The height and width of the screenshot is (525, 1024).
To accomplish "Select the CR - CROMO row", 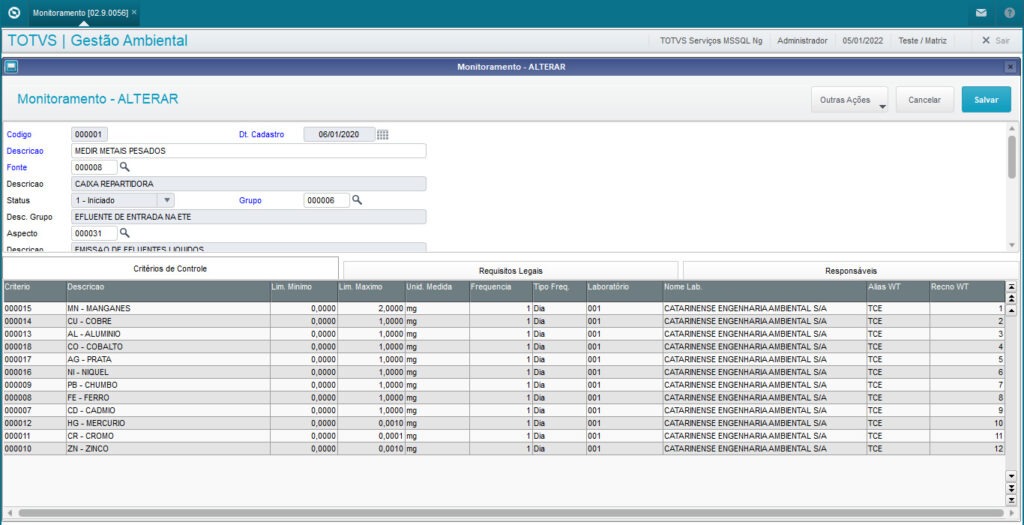I will point(504,436).
